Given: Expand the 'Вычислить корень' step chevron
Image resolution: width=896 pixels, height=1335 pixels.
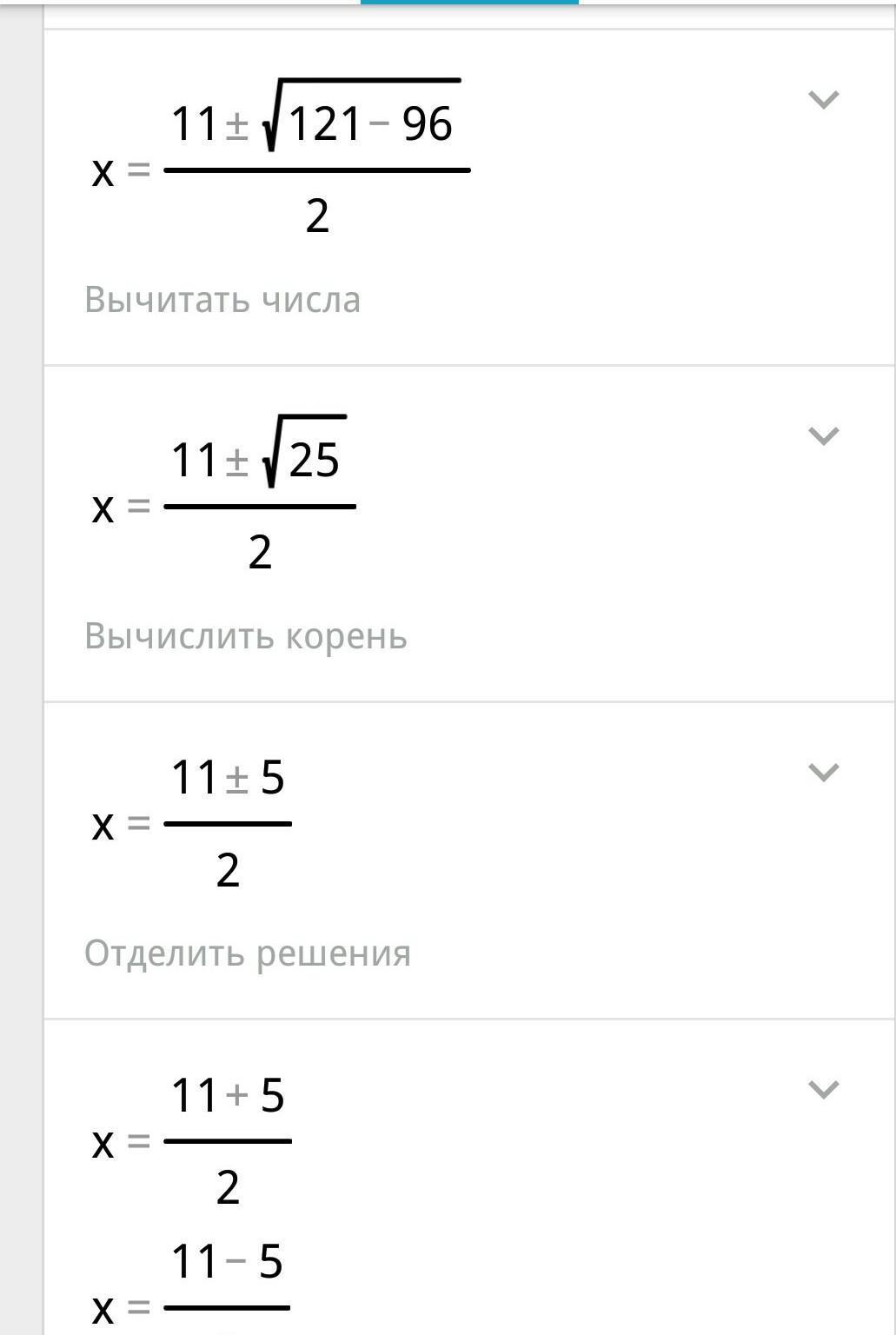Looking at the screenshot, I should pyautogui.click(x=823, y=435).
